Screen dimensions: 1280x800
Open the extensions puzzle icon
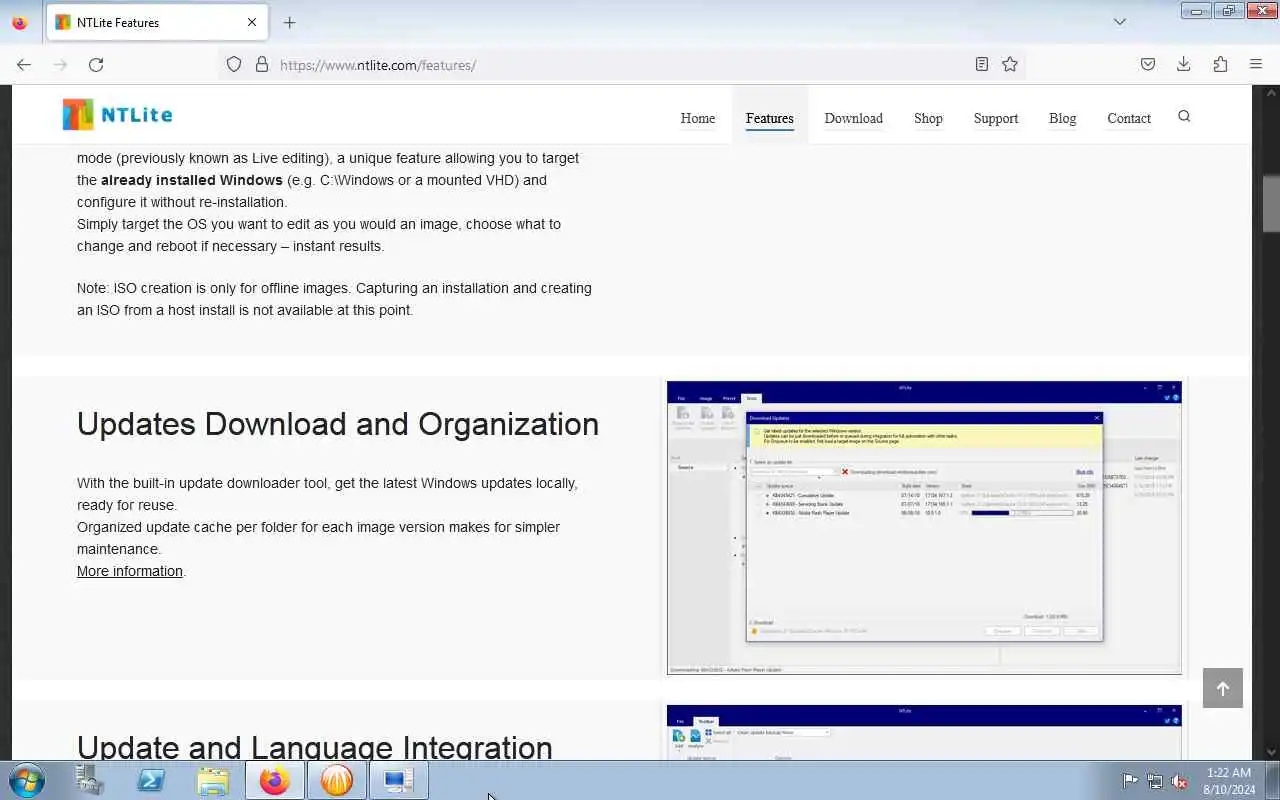click(1220, 64)
